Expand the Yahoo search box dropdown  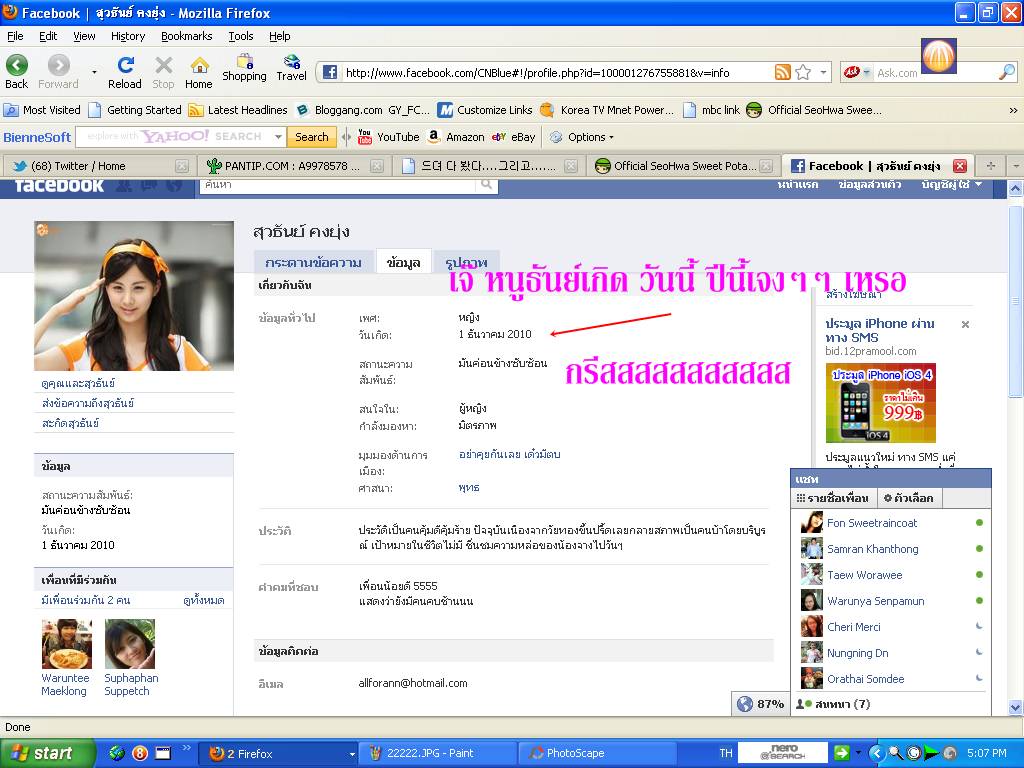[x=278, y=136]
